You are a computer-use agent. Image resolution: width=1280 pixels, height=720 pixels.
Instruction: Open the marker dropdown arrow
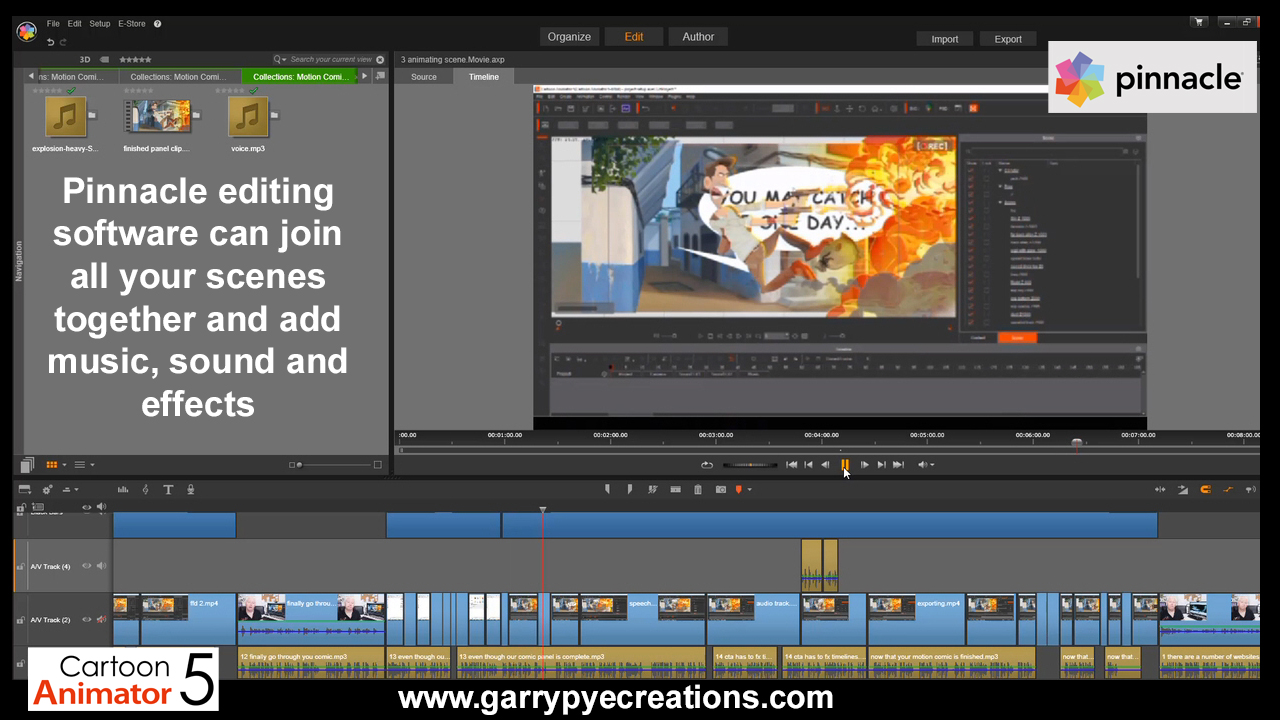coord(749,490)
